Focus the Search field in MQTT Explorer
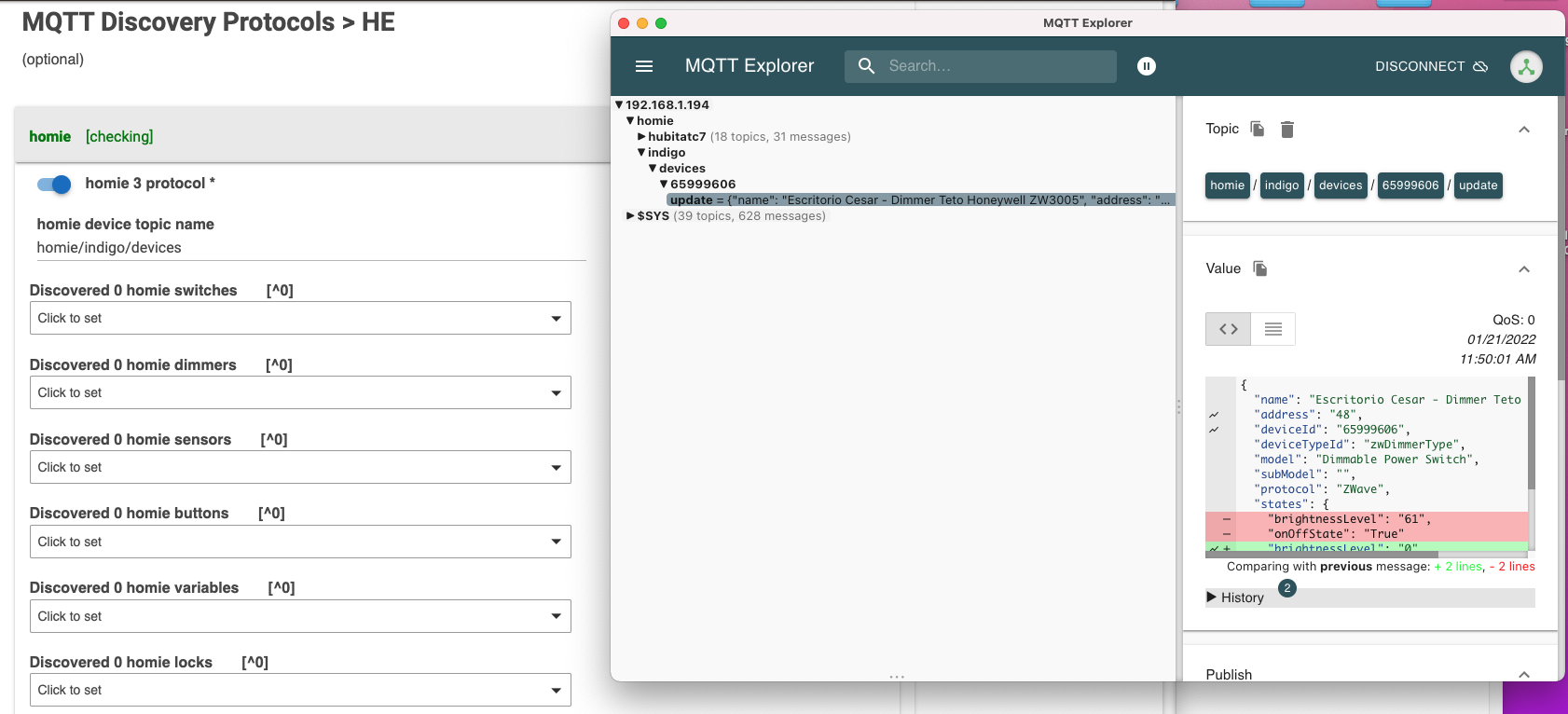The width and height of the screenshot is (1568, 714). click(x=981, y=66)
